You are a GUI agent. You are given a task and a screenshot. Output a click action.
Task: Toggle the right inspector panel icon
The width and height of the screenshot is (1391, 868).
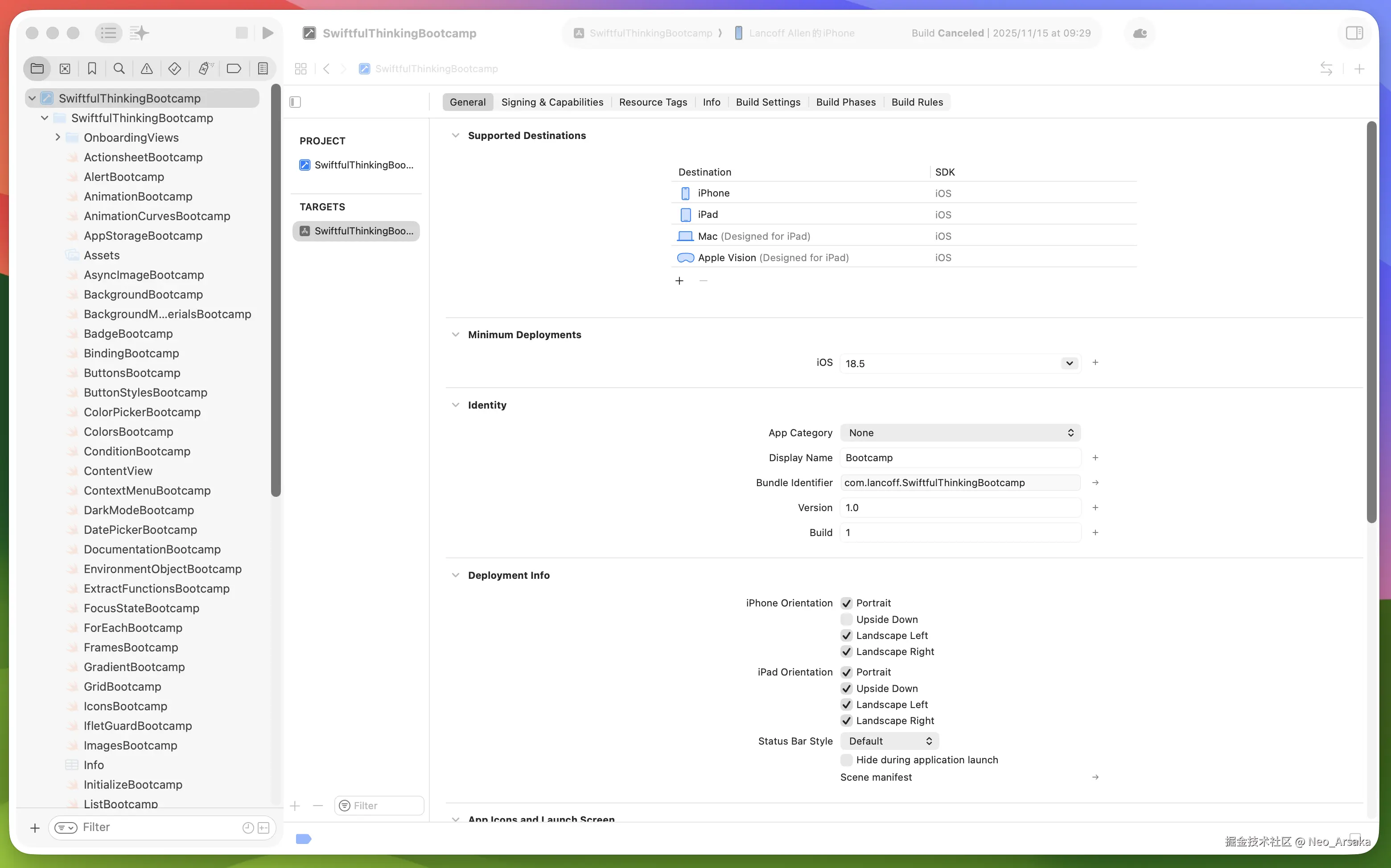pos(1354,33)
